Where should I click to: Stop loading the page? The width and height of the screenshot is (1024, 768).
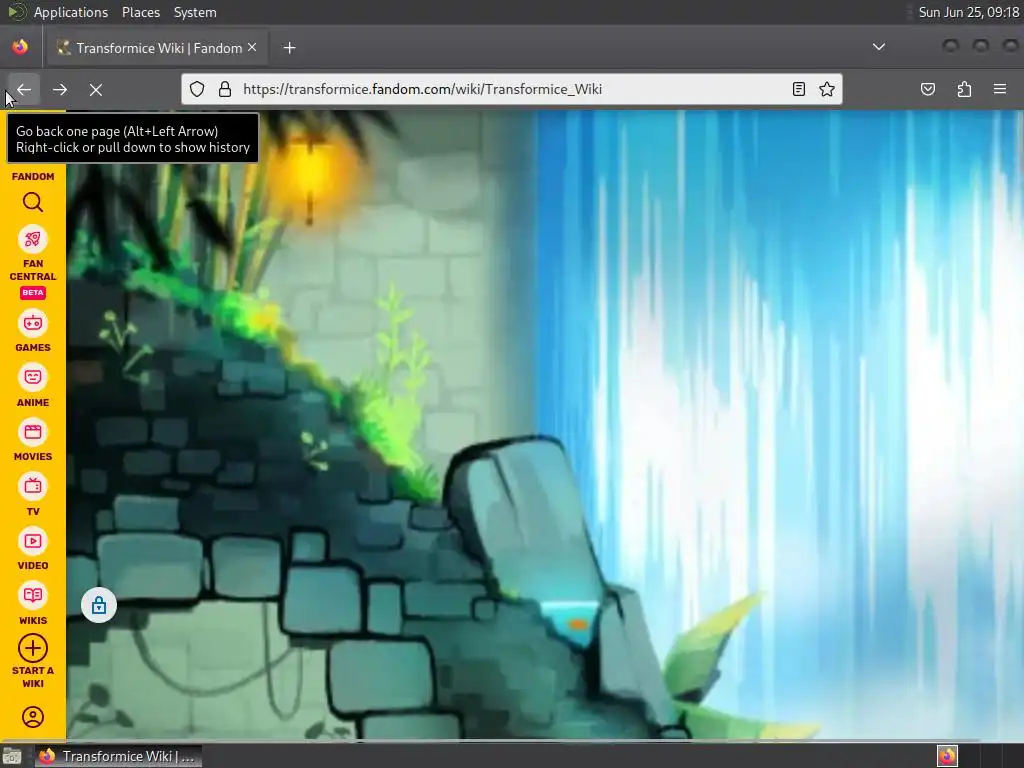click(96, 89)
